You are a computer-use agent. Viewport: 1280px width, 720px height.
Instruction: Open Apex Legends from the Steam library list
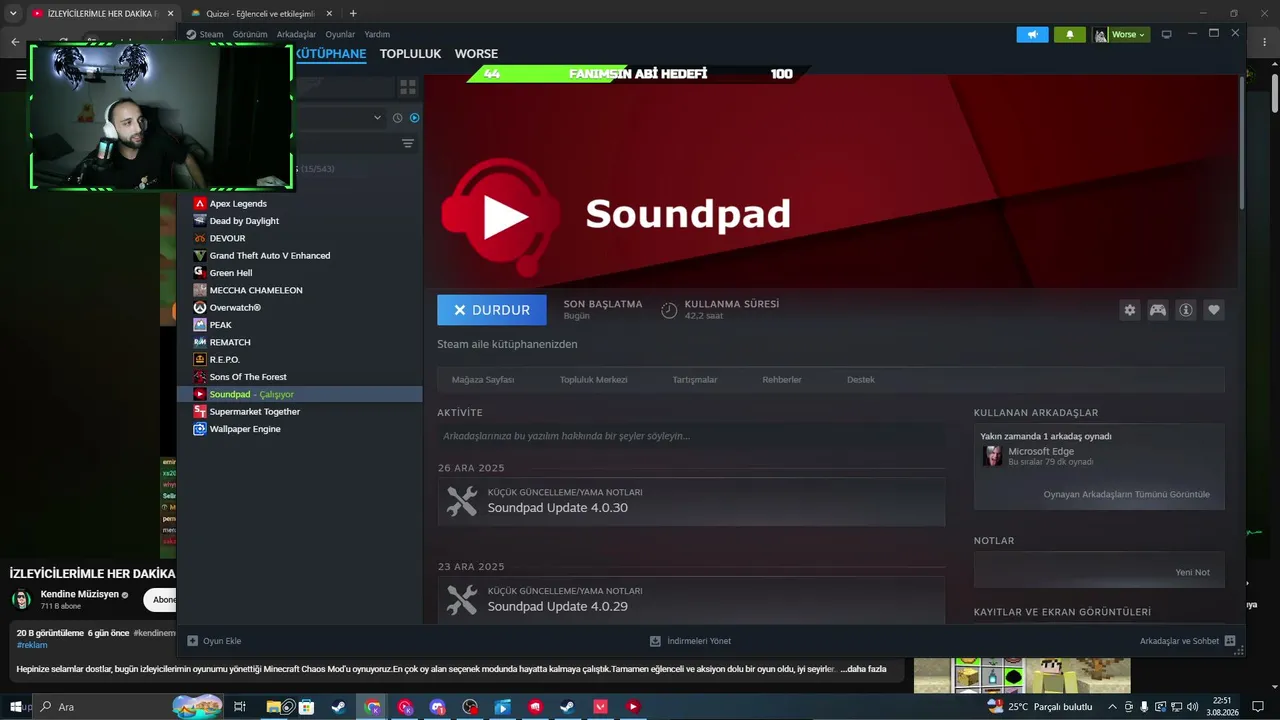pos(238,204)
